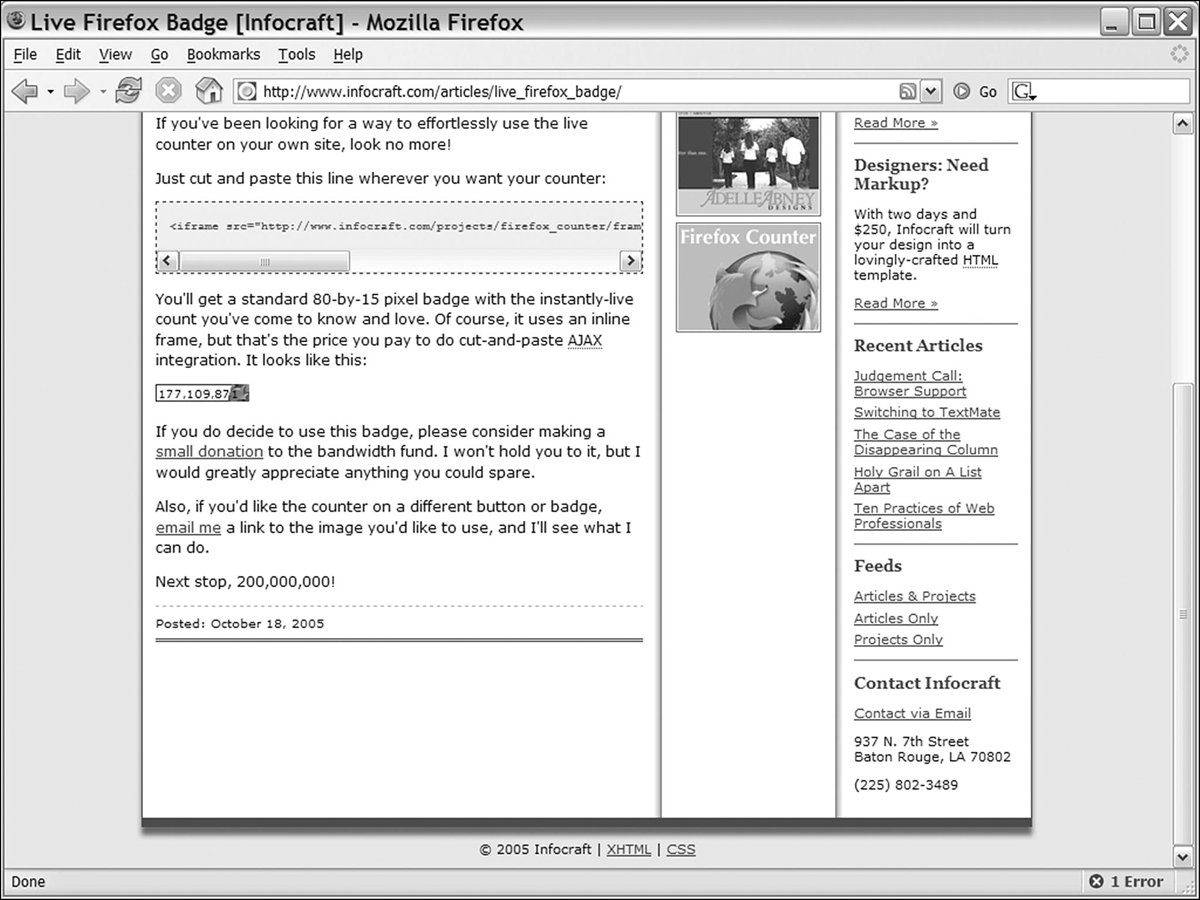Click top Read More link above Designers heading
Viewport: 1200px width, 900px height.
(896, 123)
